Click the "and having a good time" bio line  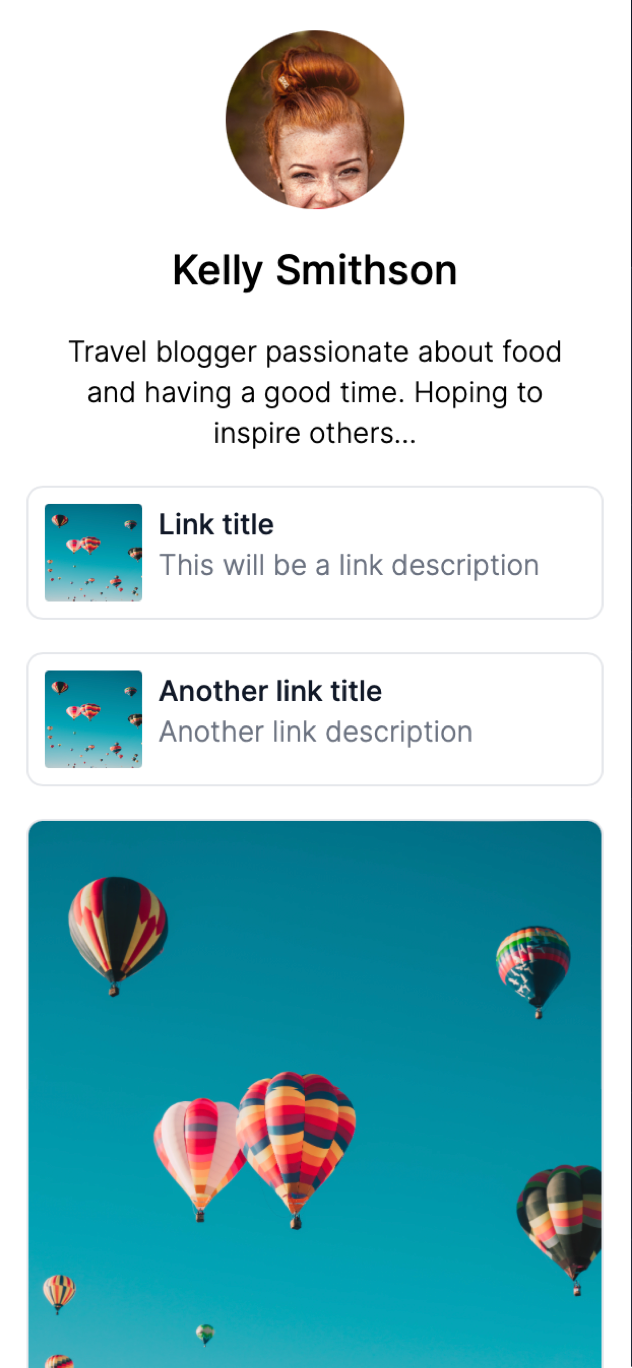(x=245, y=393)
